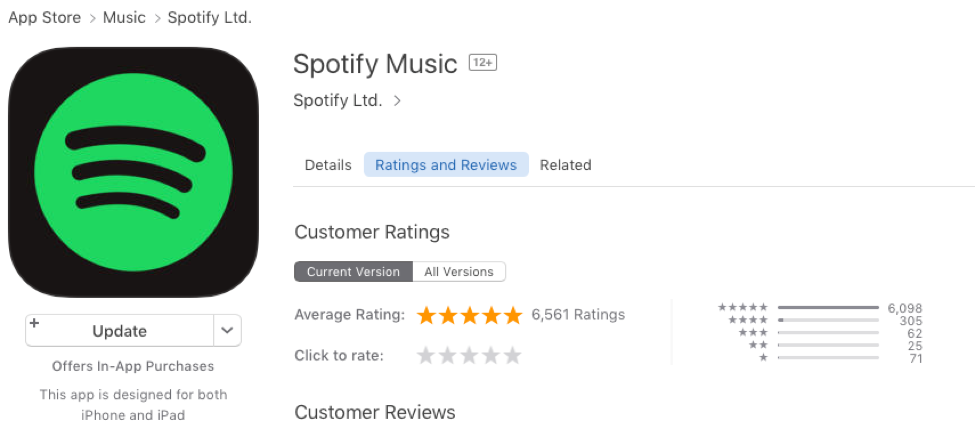Expand the Update button dropdown arrow
The image size is (975, 429).
coord(227,330)
